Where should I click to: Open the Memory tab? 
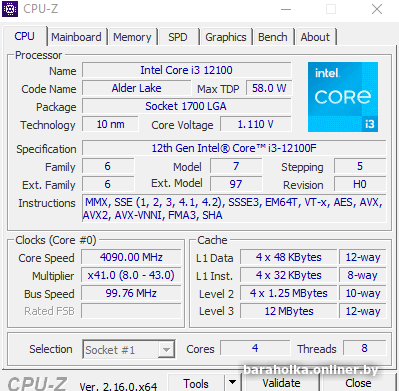[x=132, y=37]
